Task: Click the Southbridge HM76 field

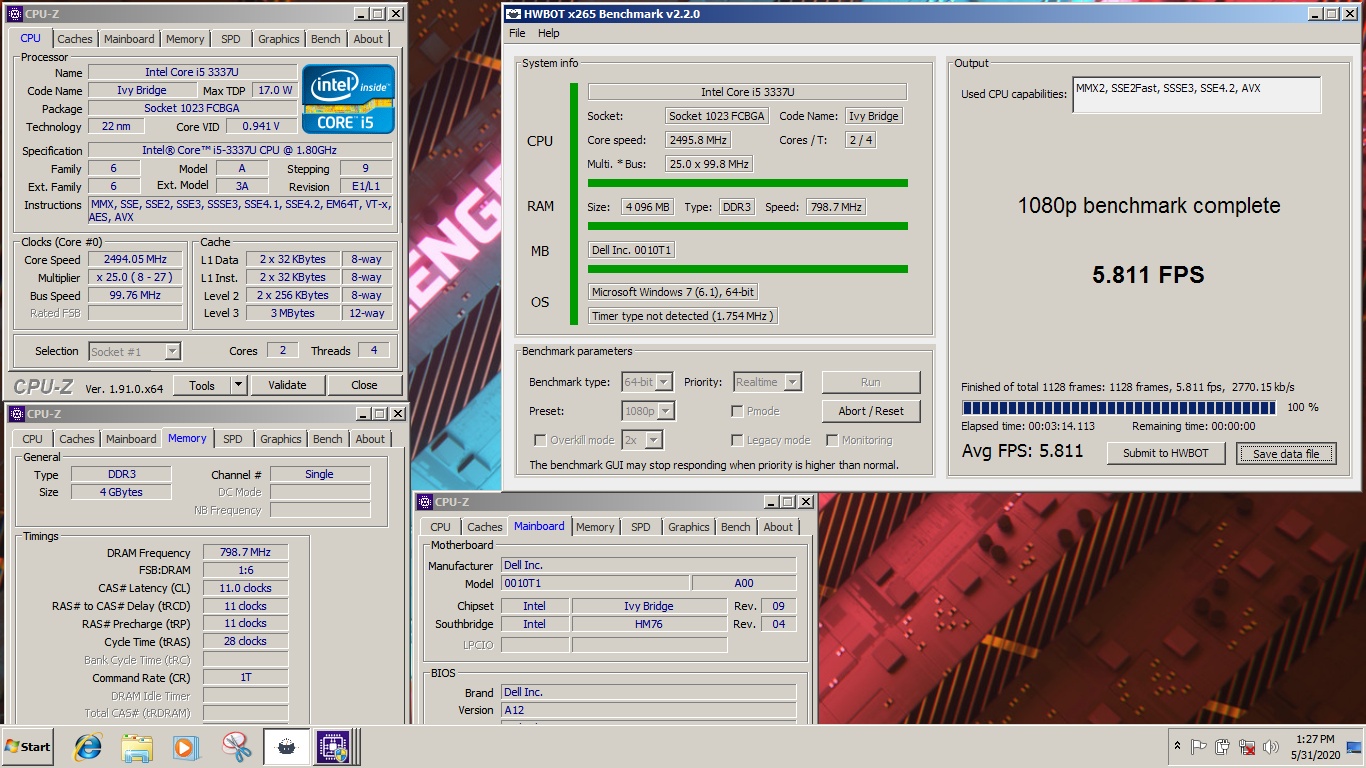Action: coord(649,624)
